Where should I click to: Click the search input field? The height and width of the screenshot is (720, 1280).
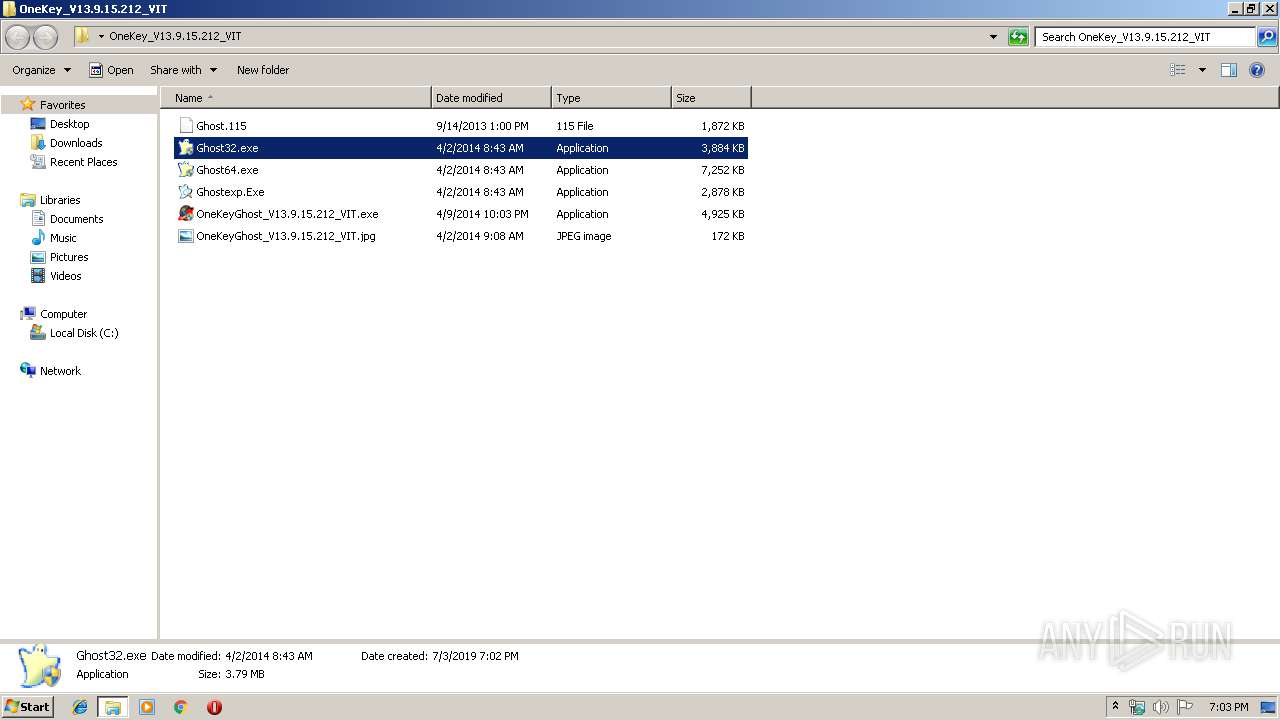[1145, 37]
